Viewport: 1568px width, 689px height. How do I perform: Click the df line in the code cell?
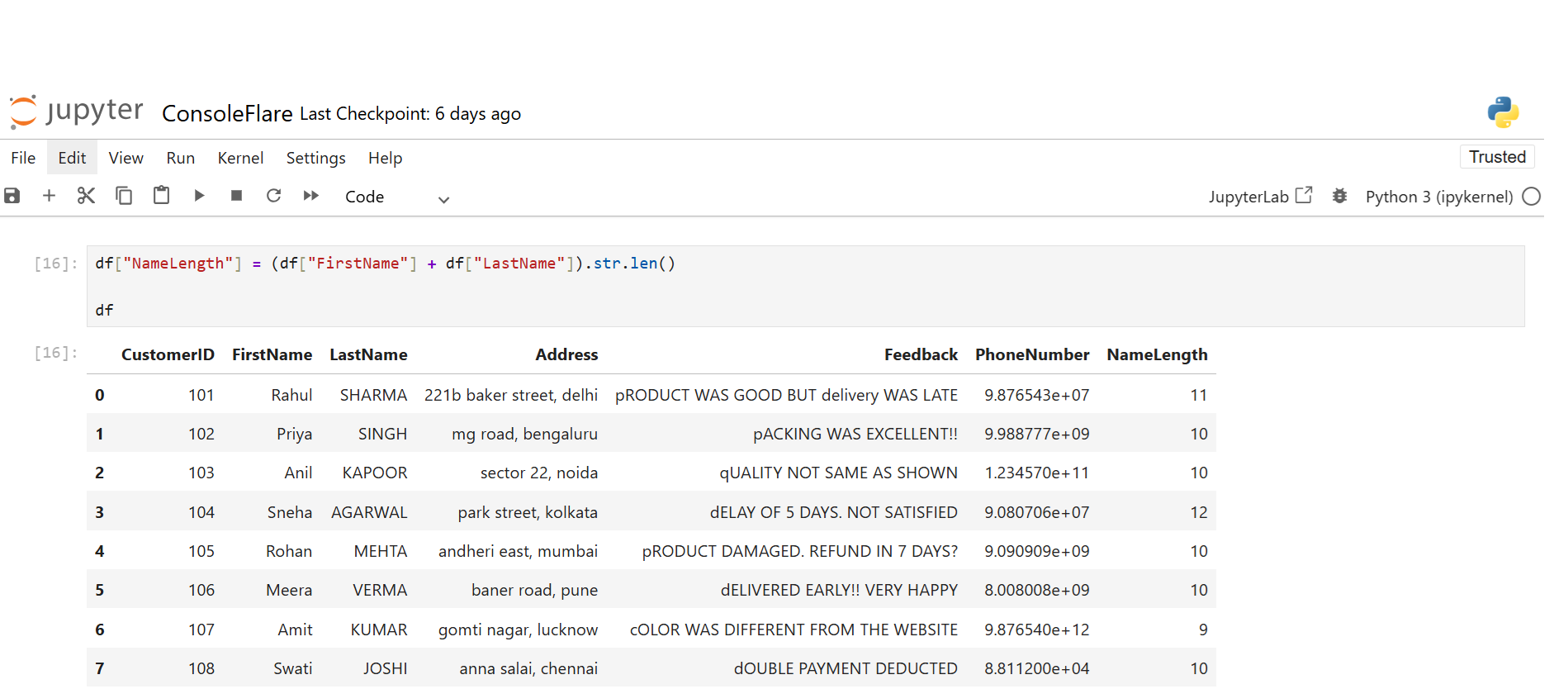click(104, 311)
